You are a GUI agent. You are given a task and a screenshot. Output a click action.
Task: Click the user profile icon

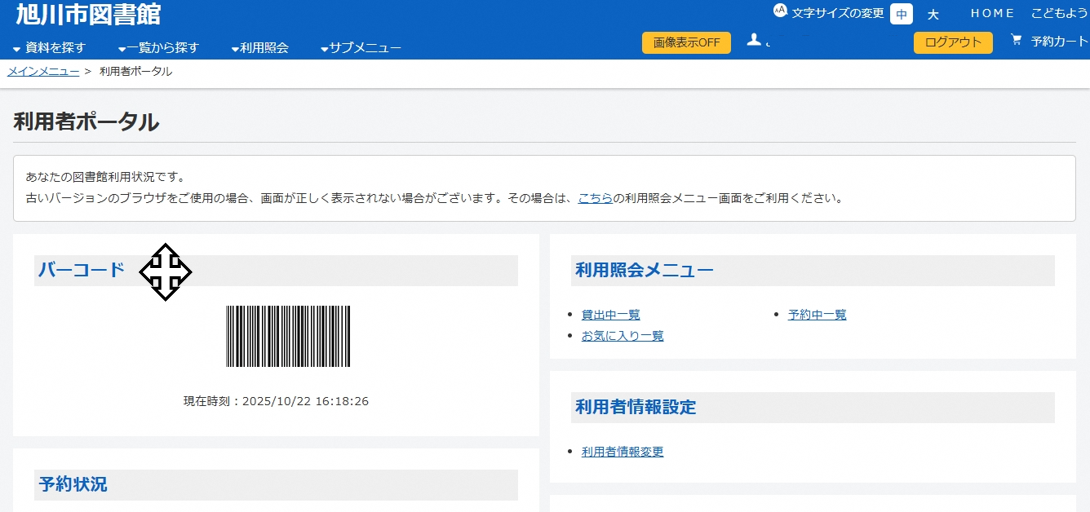753,40
